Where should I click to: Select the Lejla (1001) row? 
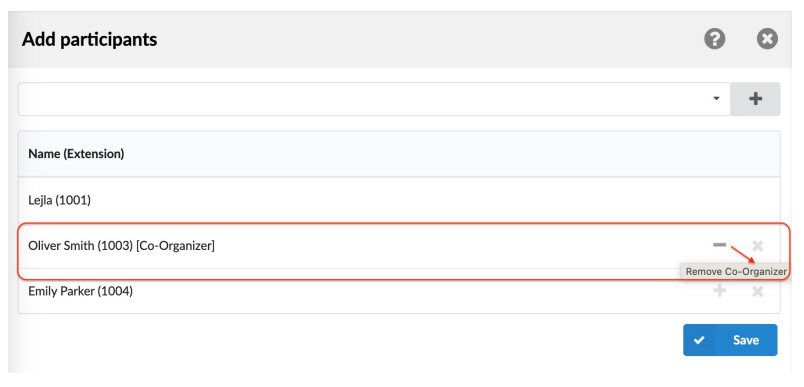pos(399,200)
